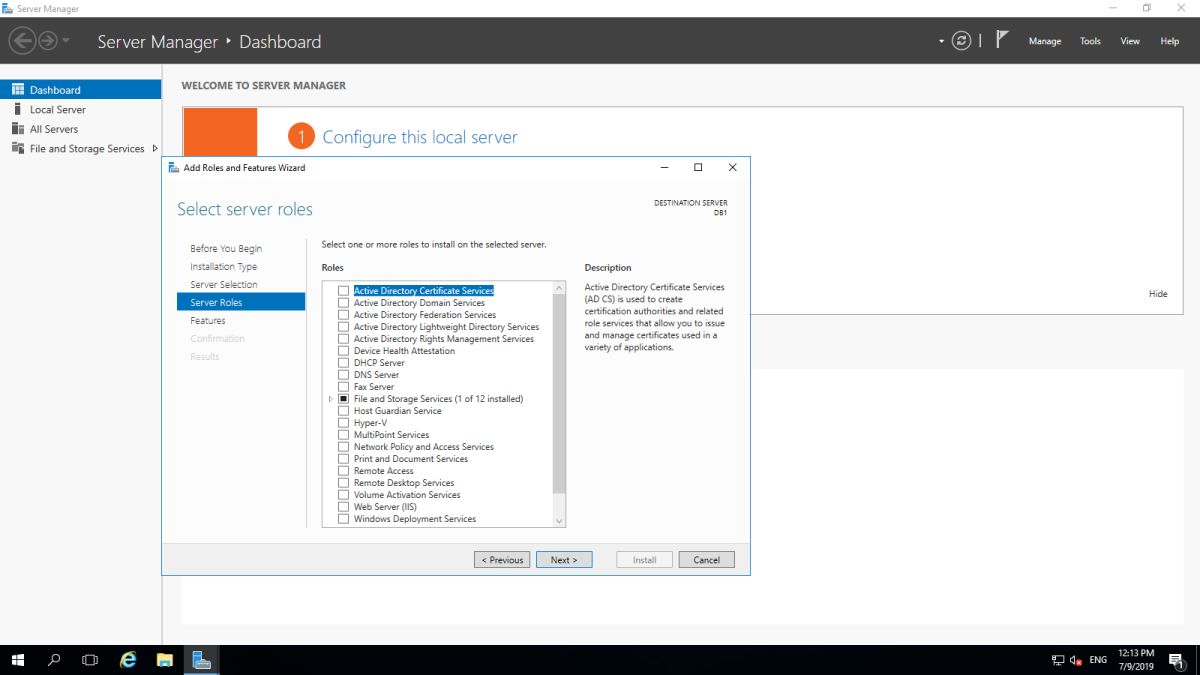
Task: Open the navigation history dropdown arrow
Action: point(66,42)
